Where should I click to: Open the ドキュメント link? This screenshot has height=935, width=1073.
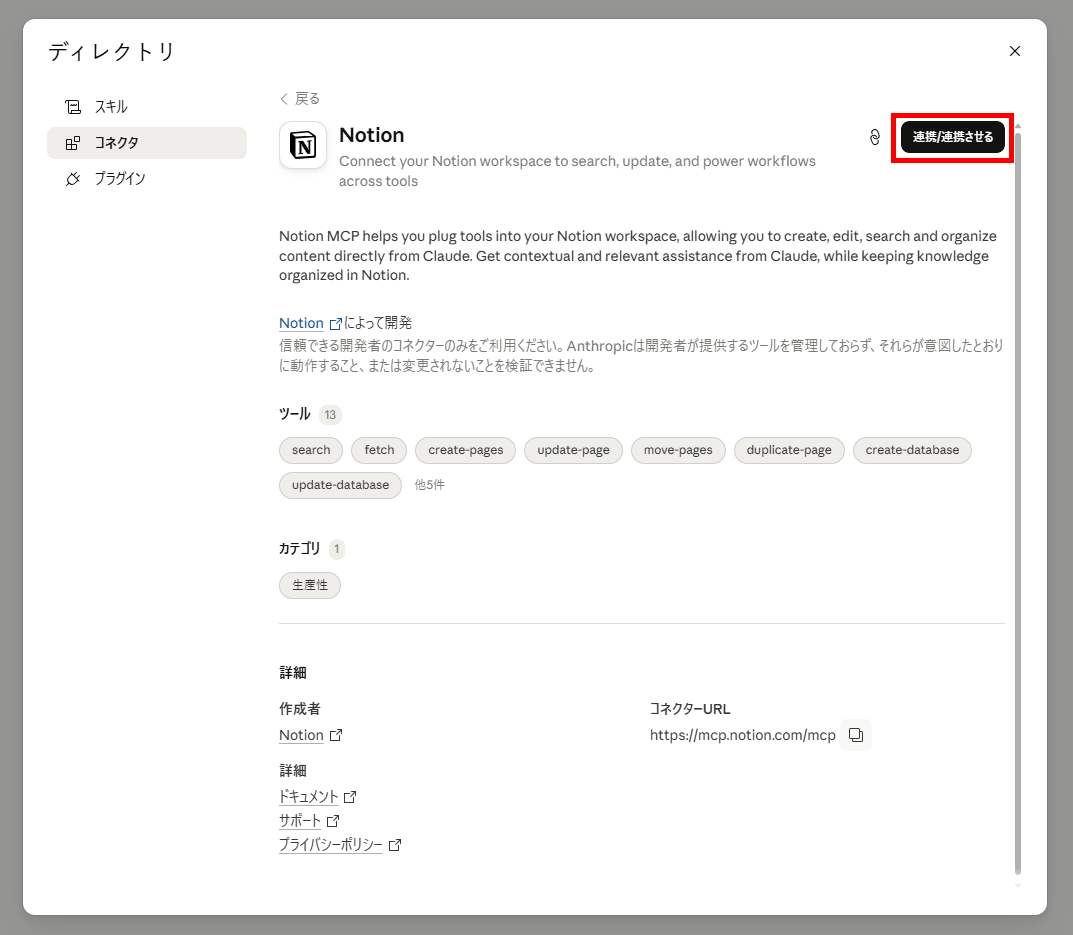(x=309, y=797)
